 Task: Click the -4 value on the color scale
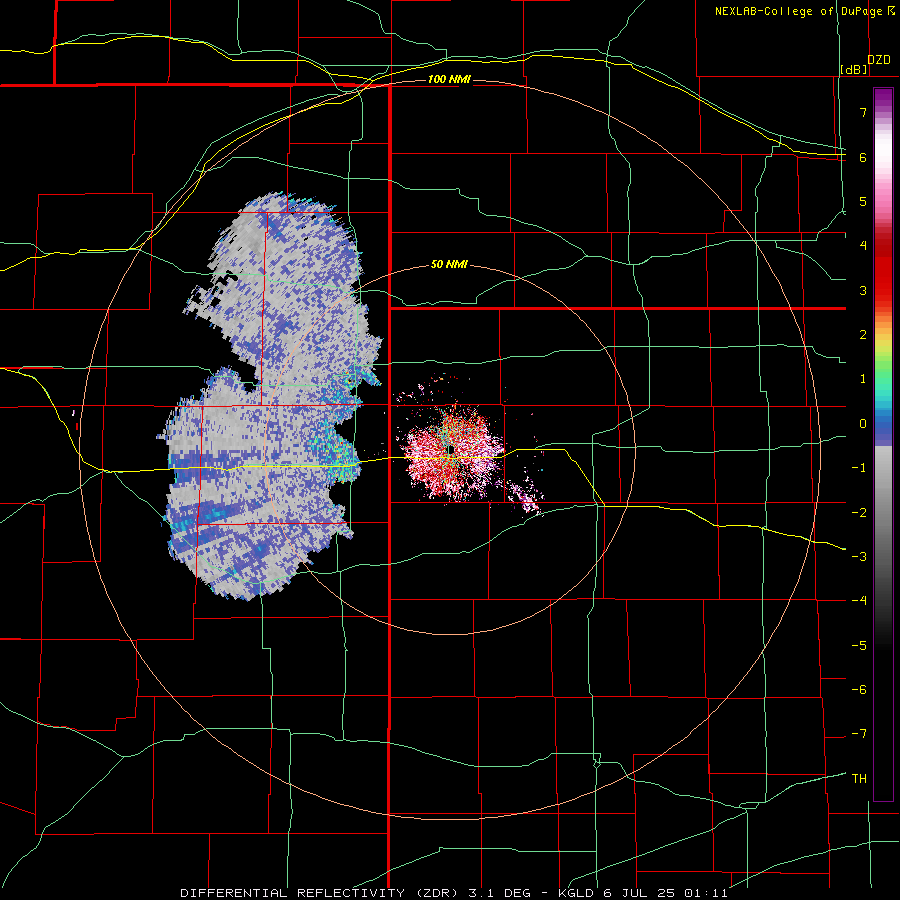click(x=859, y=601)
